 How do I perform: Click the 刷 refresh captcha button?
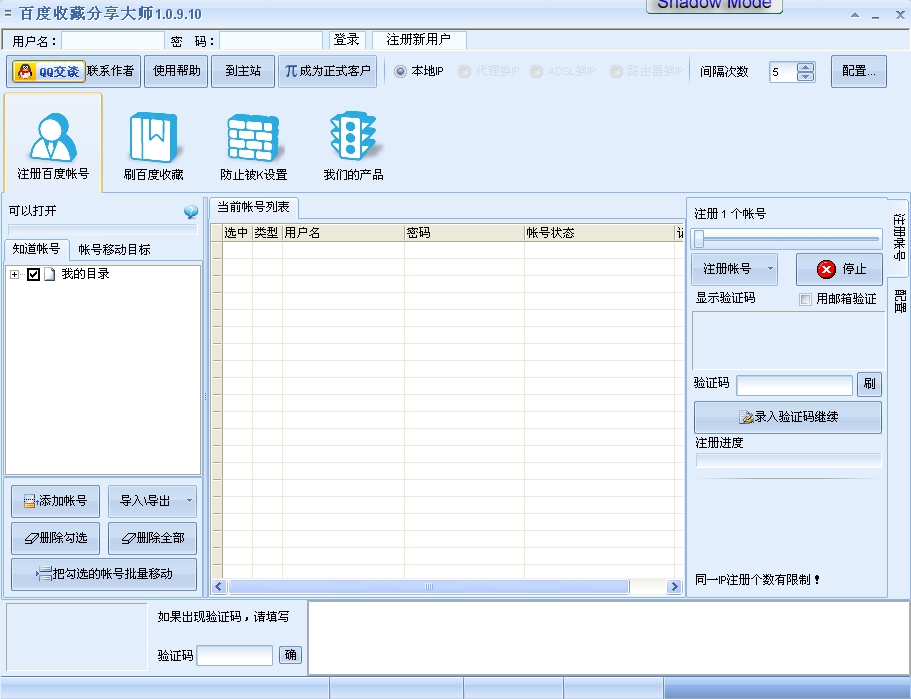tap(869, 383)
